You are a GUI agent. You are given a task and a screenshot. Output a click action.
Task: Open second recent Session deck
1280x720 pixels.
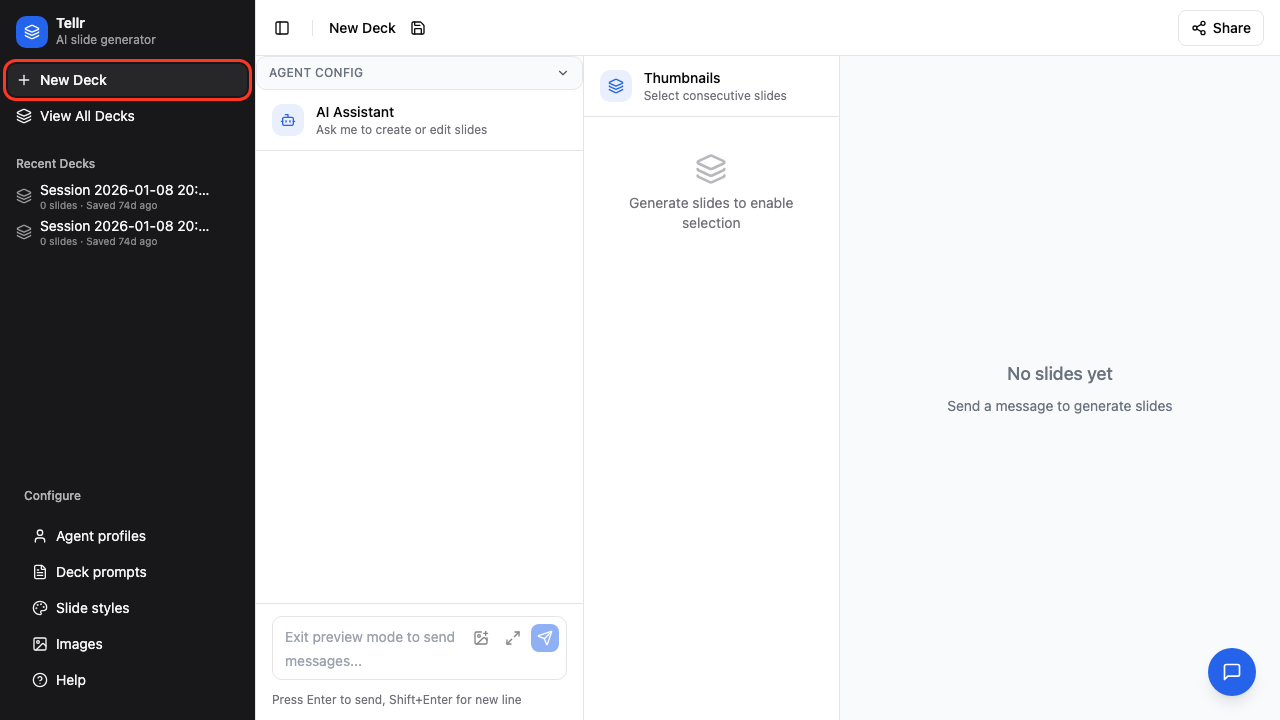tap(124, 232)
